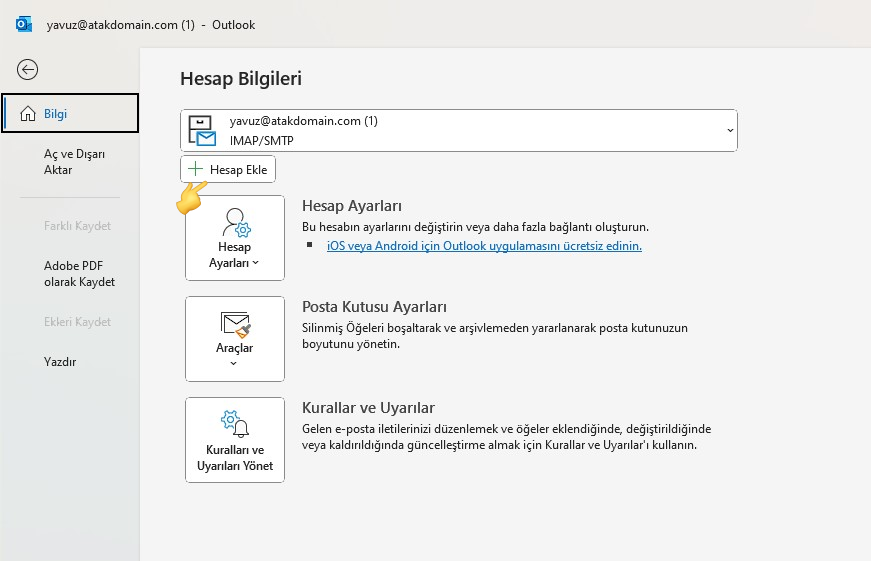Click the window title yavuz@atakdomain.com (1) - Outlook
Screen dimensions: 871x561
151,25
